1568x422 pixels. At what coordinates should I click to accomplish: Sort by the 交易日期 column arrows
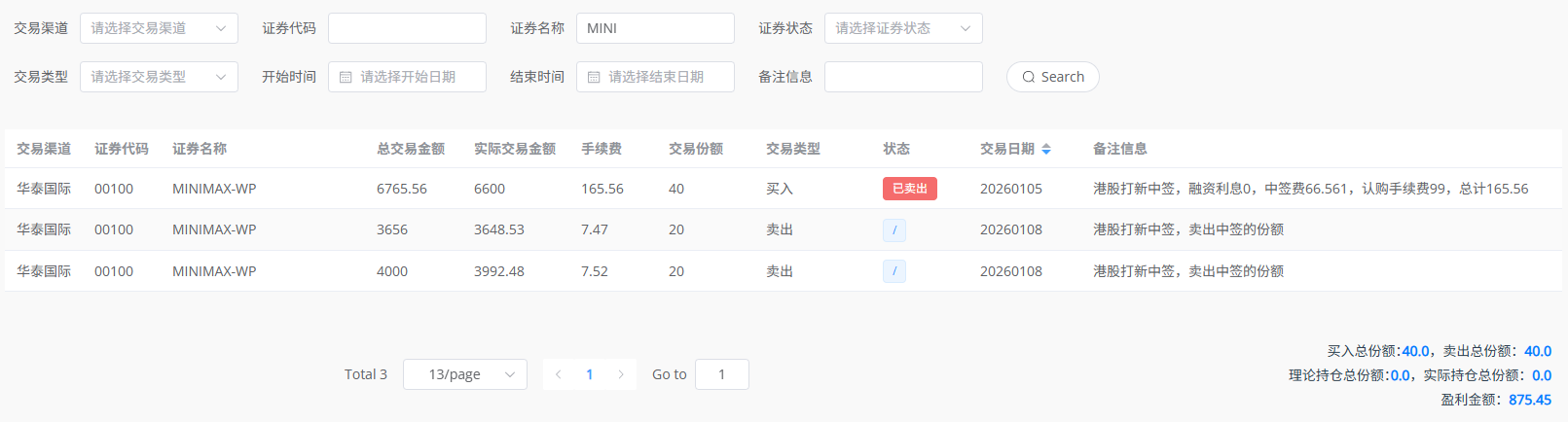click(1046, 149)
